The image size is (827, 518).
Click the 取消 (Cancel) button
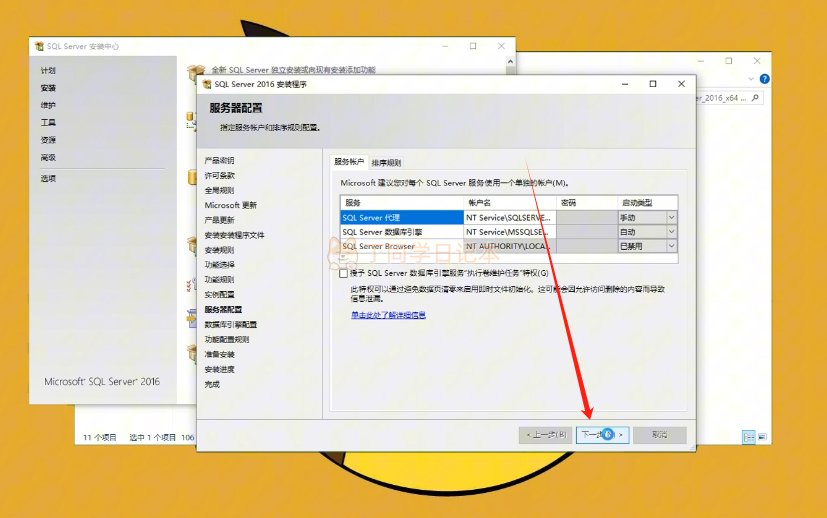click(659, 435)
